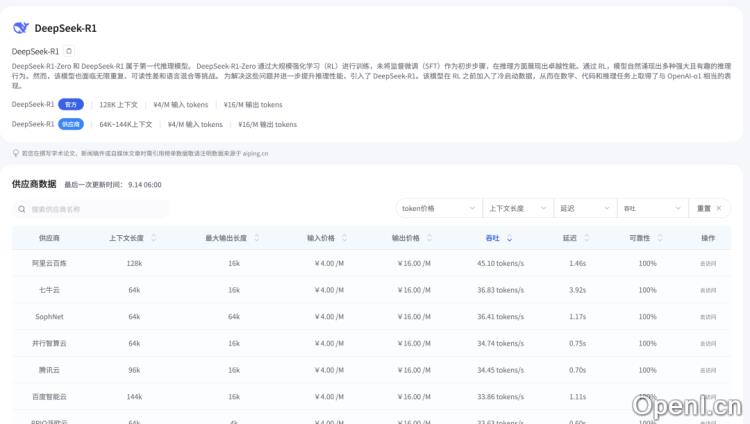750x424 pixels.
Task: Open the 延迟 filter dropdown
Action: point(585,208)
